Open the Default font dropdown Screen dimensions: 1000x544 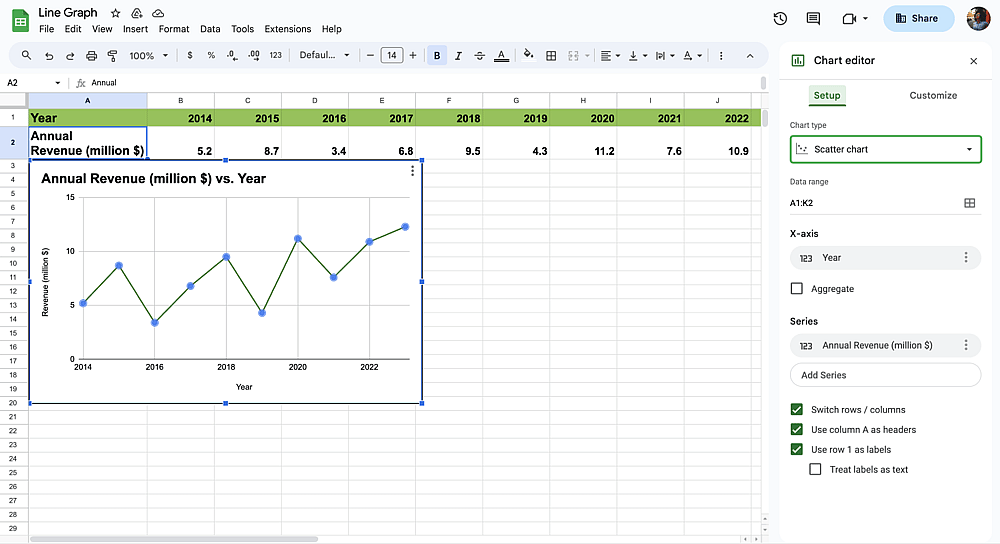tap(325, 55)
